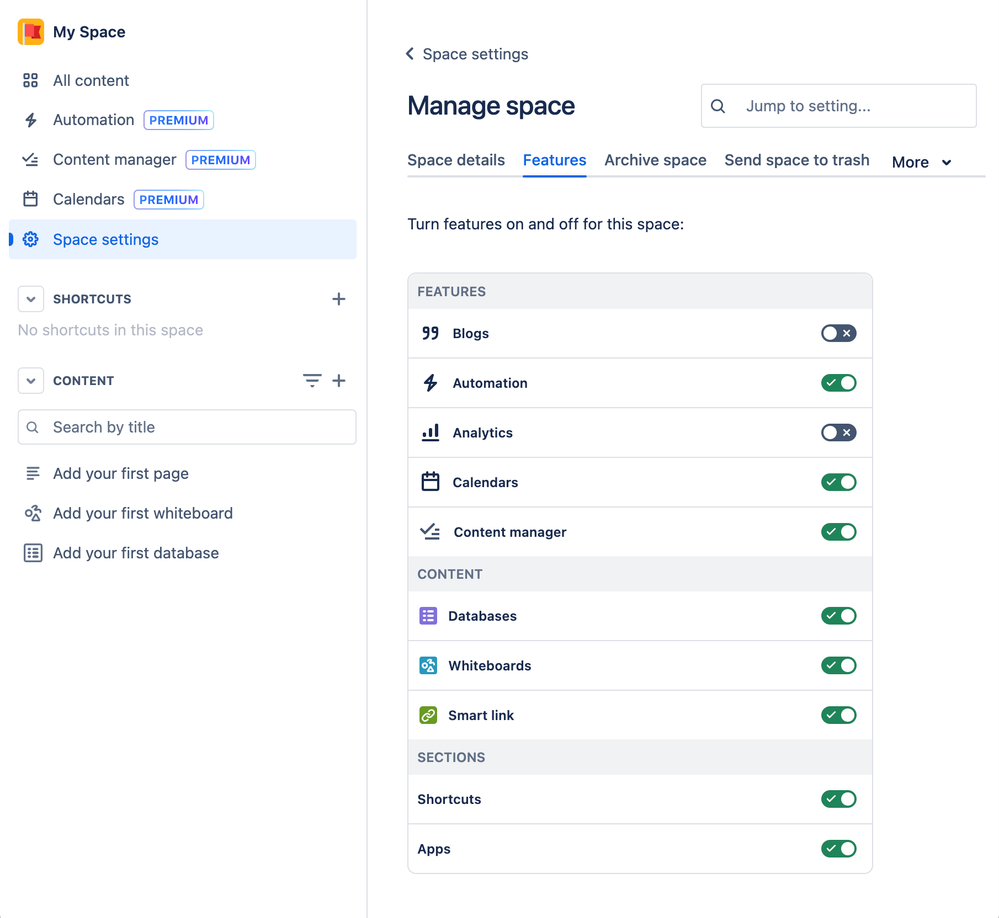The width and height of the screenshot is (999, 918).
Task: Click the blue Whiteboards icon
Action: pyautogui.click(x=428, y=666)
